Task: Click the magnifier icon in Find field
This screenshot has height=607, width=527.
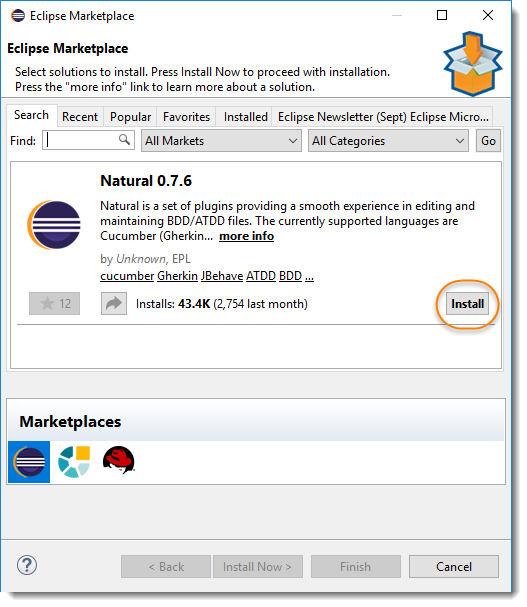Action: pyautogui.click(x=124, y=139)
